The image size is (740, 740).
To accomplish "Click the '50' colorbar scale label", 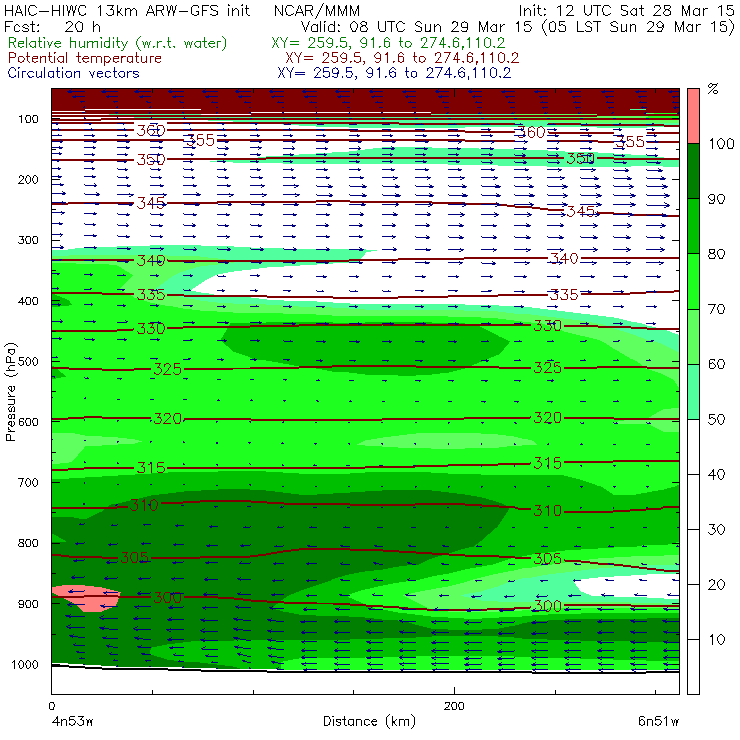I will (x=716, y=420).
